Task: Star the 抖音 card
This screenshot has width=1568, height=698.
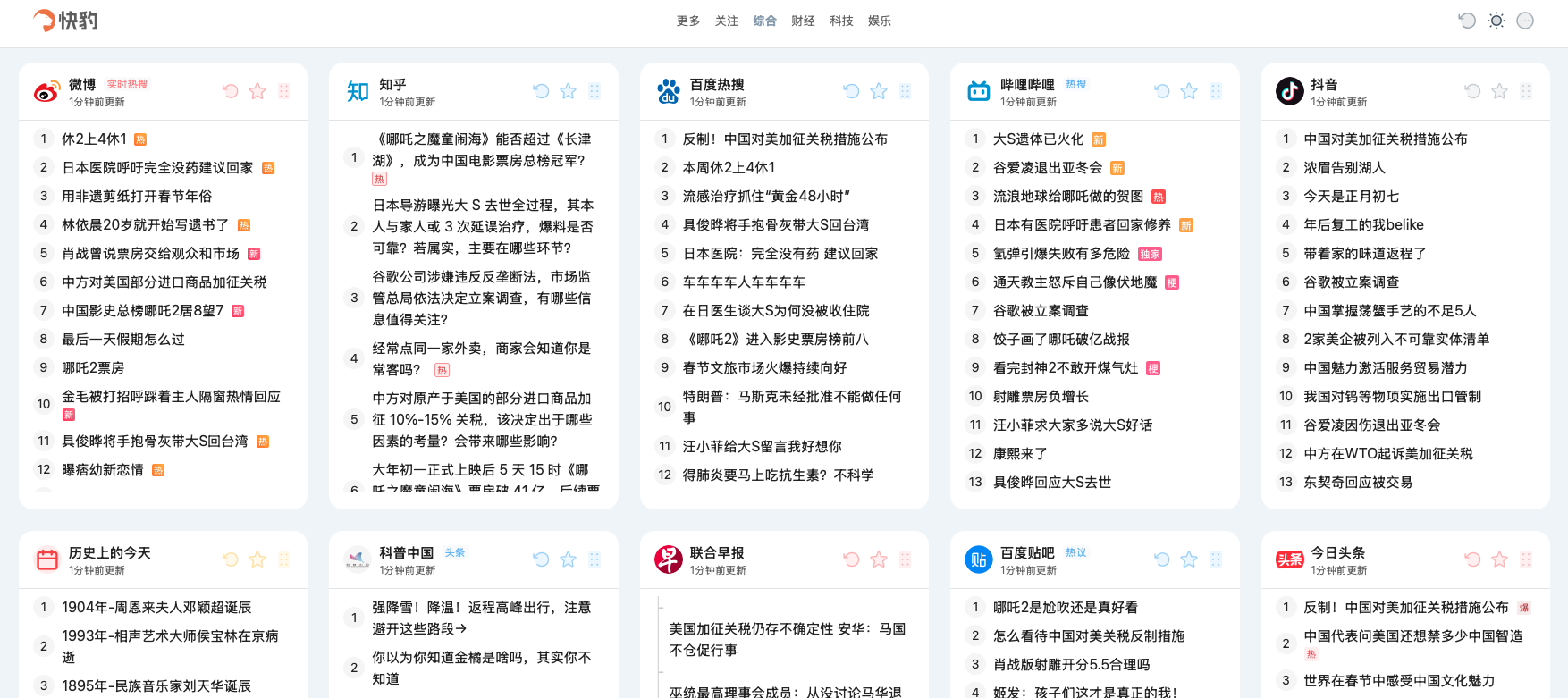Action: pos(1500,91)
